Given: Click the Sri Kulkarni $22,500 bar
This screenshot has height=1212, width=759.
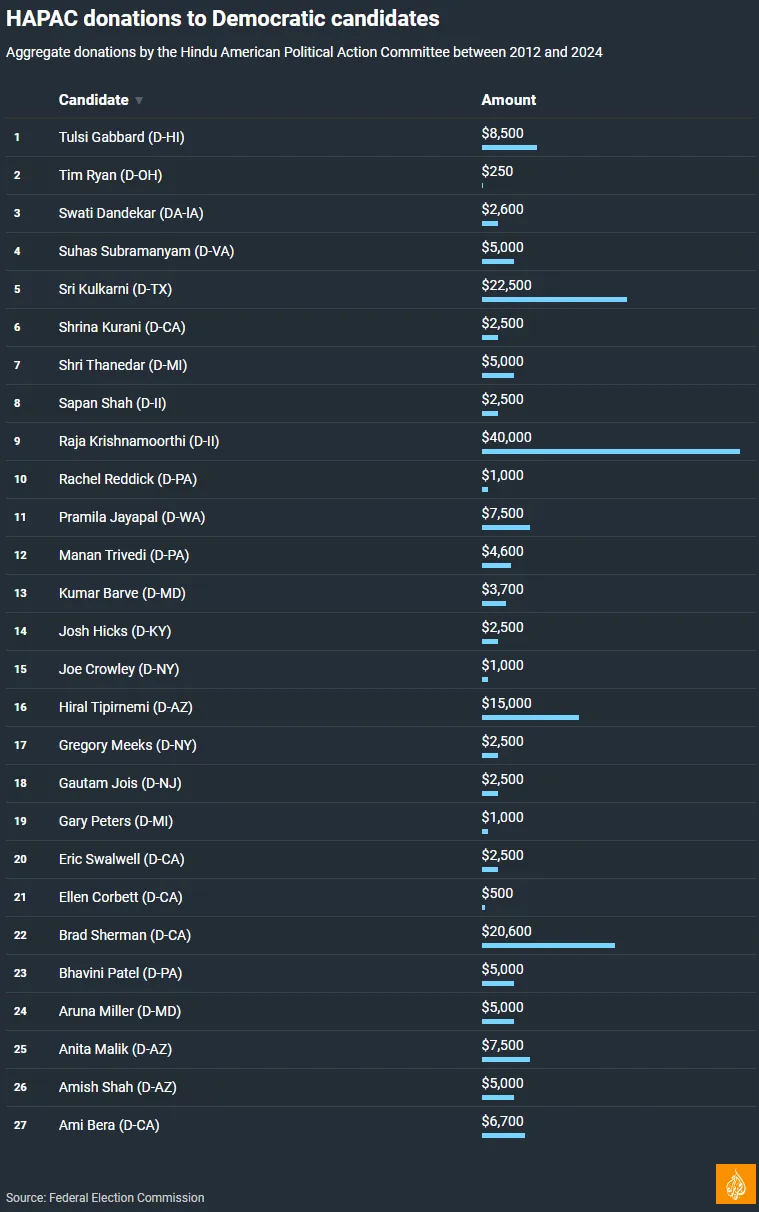Looking at the screenshot, I should pyautogui.click(x=554, y=300).
